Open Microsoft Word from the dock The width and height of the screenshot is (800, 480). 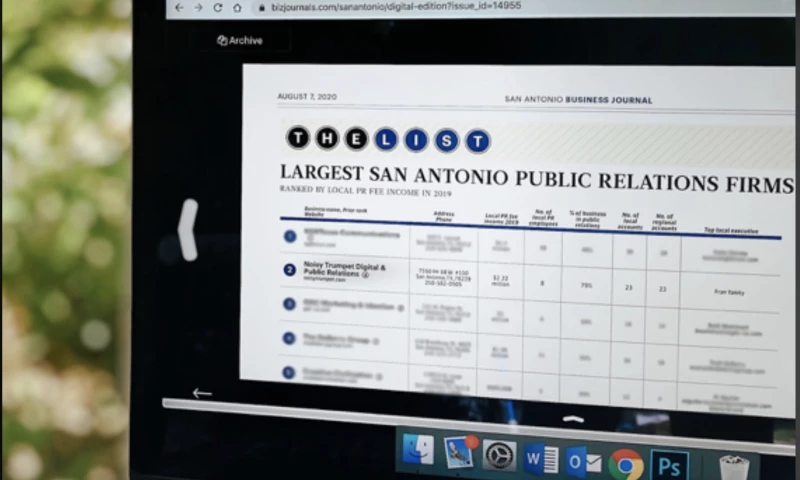[541, 459]
